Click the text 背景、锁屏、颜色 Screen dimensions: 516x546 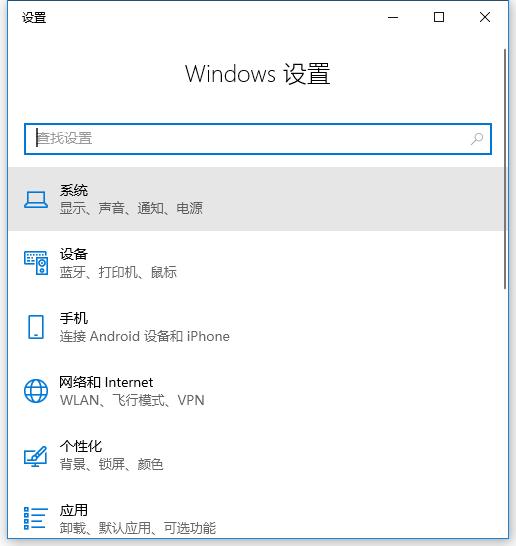[111, 464]
